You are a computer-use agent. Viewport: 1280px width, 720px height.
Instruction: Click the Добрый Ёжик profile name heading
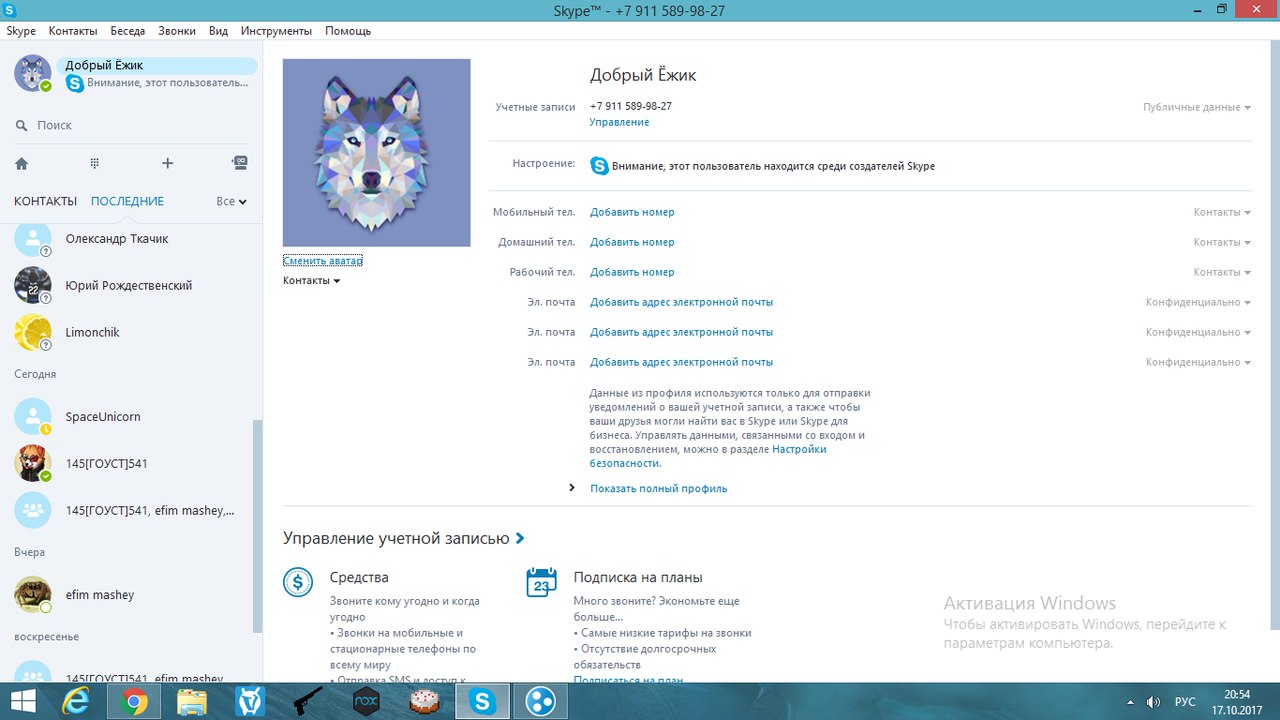point(643,75)
